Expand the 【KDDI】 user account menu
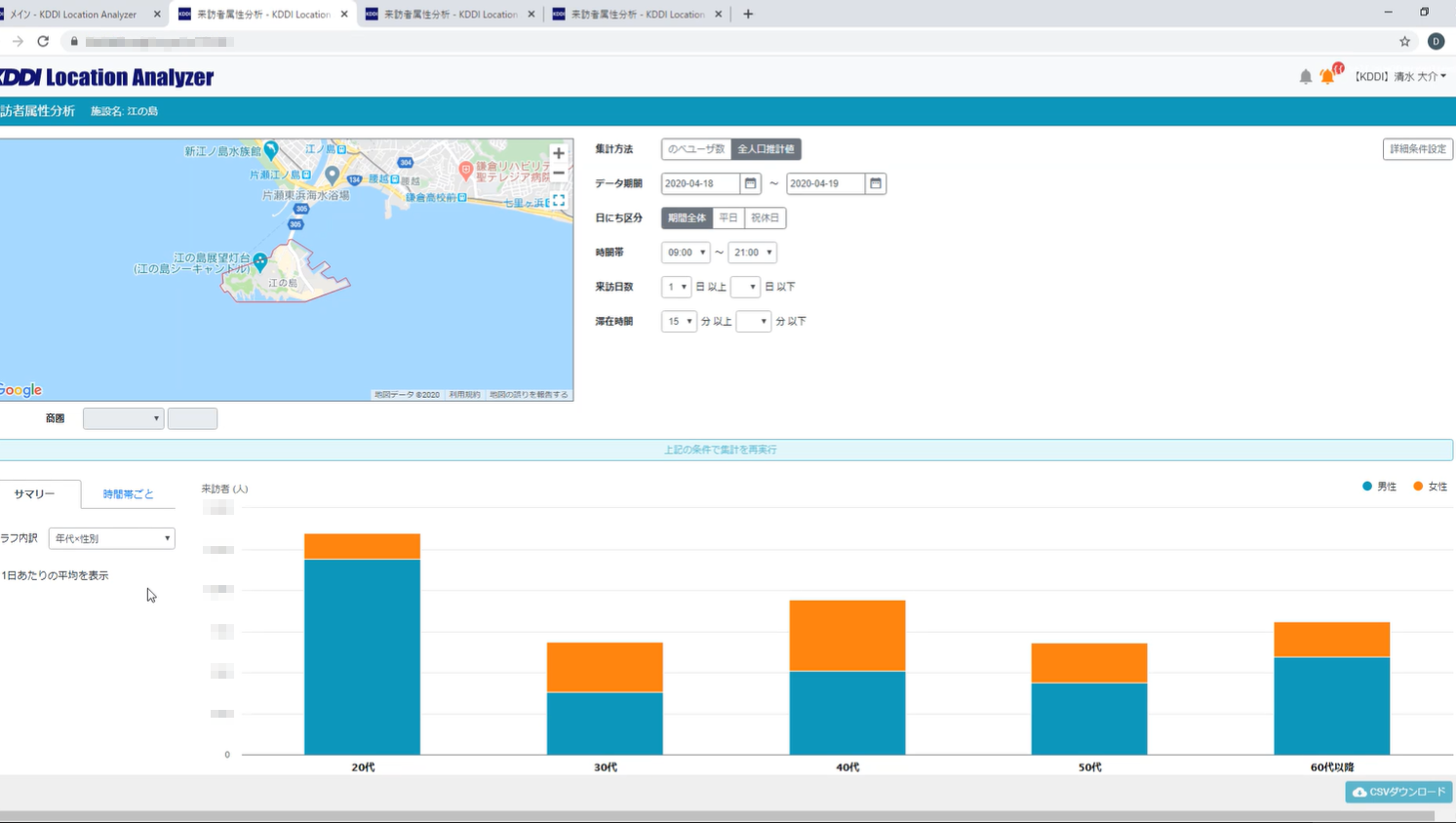 pos(1399,76)
